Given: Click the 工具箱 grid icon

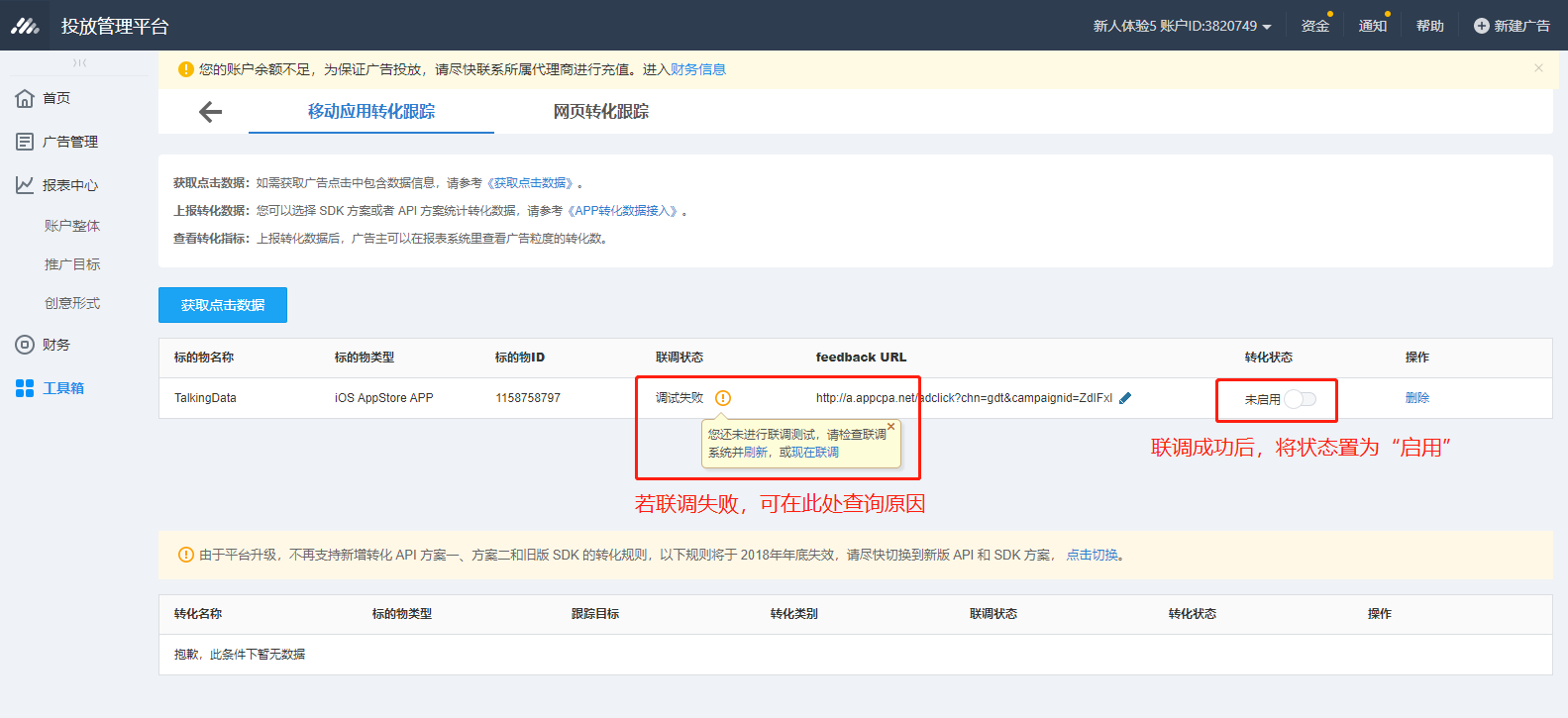Looking at the screenshot, I should (25, 388).
